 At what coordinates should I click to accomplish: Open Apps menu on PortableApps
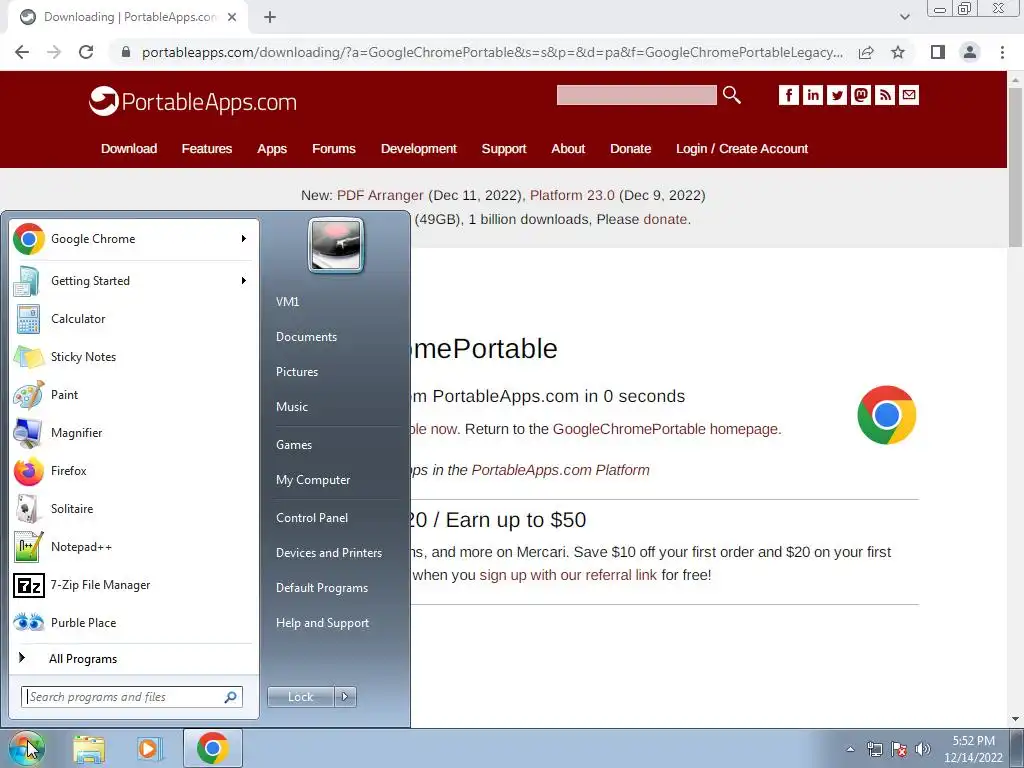[x=272, y=148]
